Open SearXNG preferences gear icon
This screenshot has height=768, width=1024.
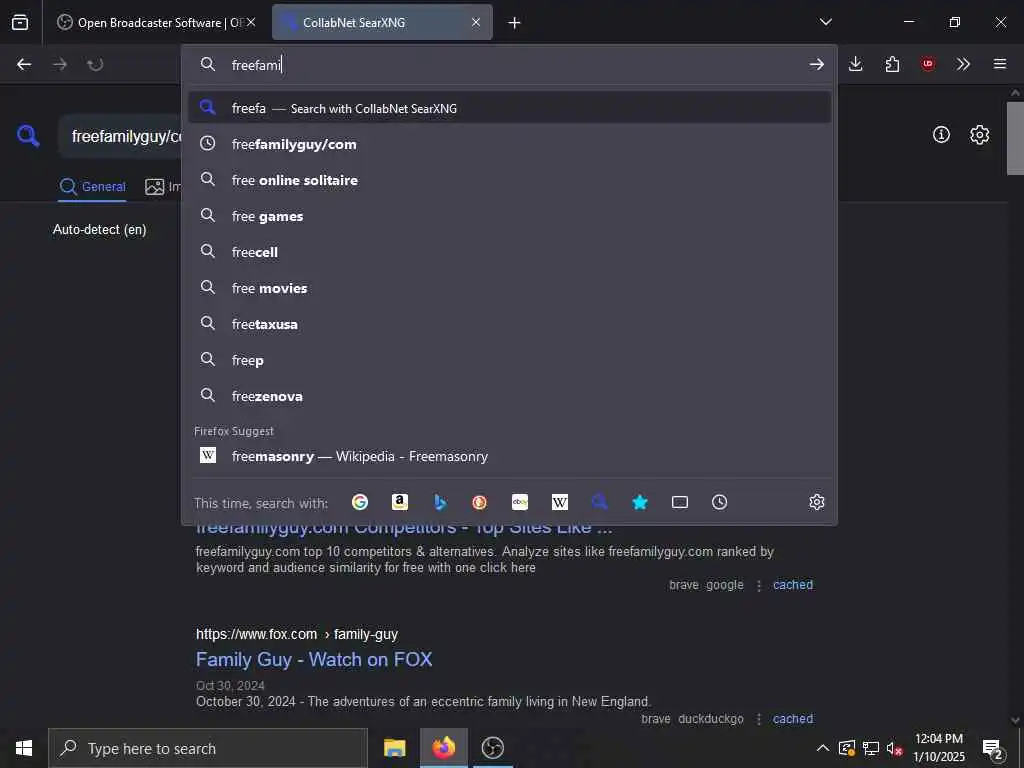(980, 135)
